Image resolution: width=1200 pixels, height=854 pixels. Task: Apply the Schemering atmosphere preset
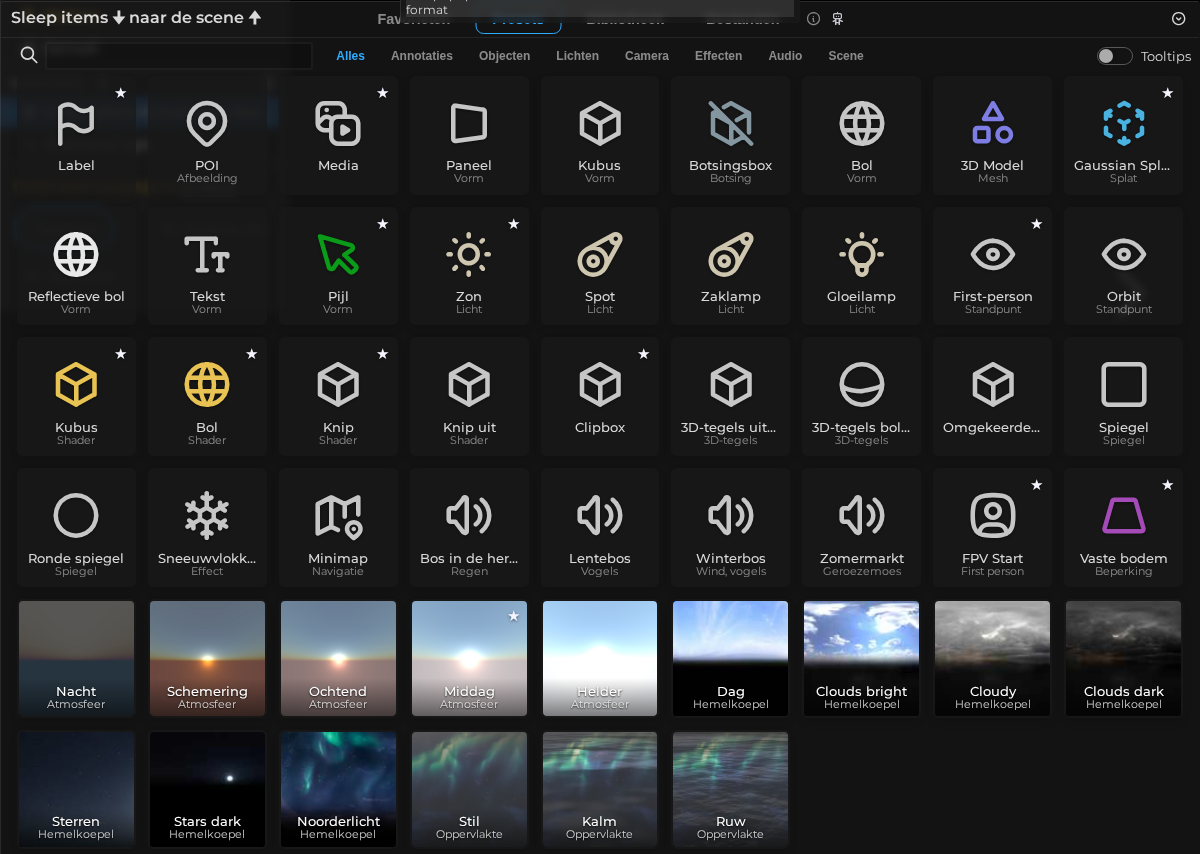tap(207, 658)
